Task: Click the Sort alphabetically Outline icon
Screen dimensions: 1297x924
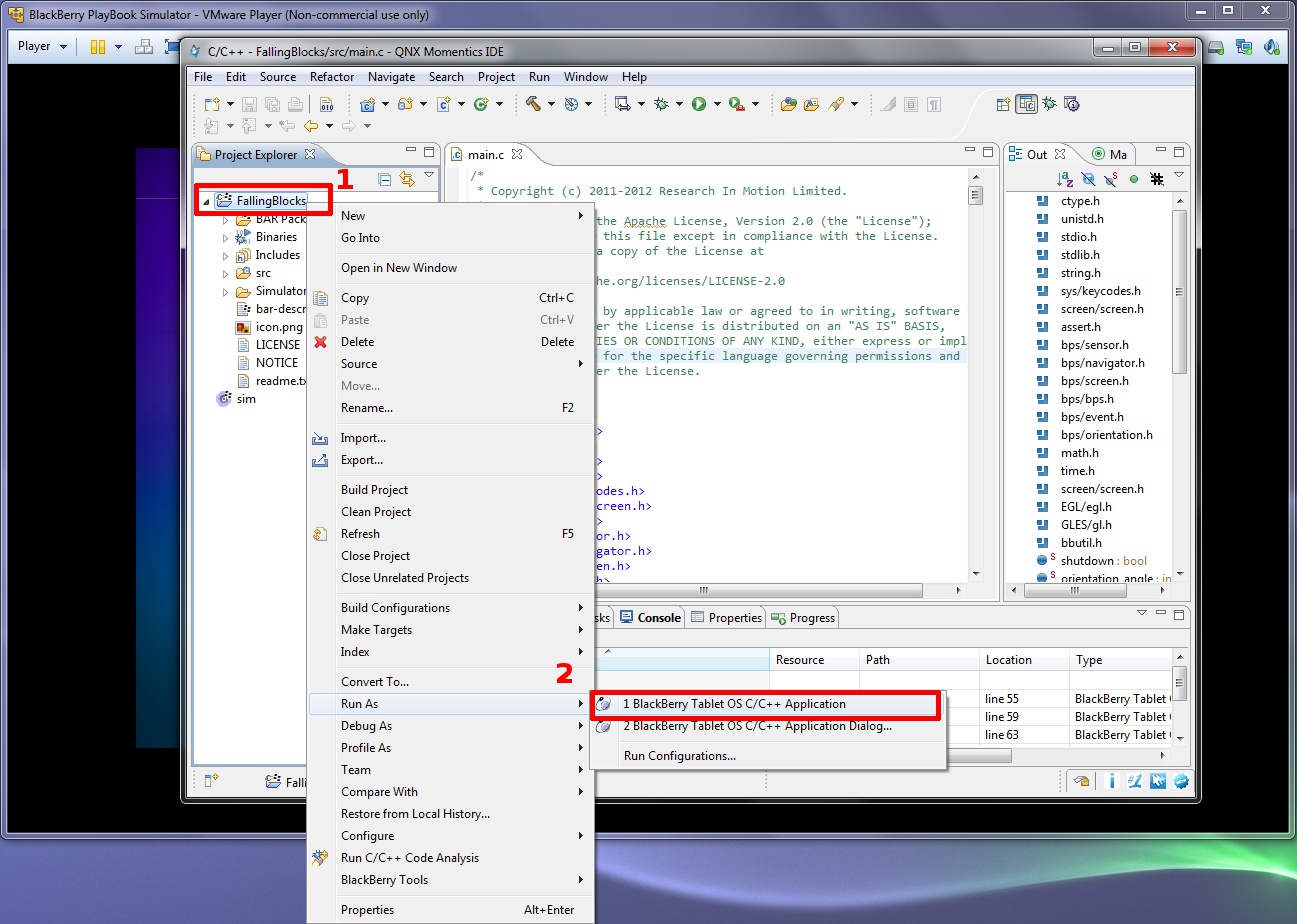Action: [x=1065, y=179]
